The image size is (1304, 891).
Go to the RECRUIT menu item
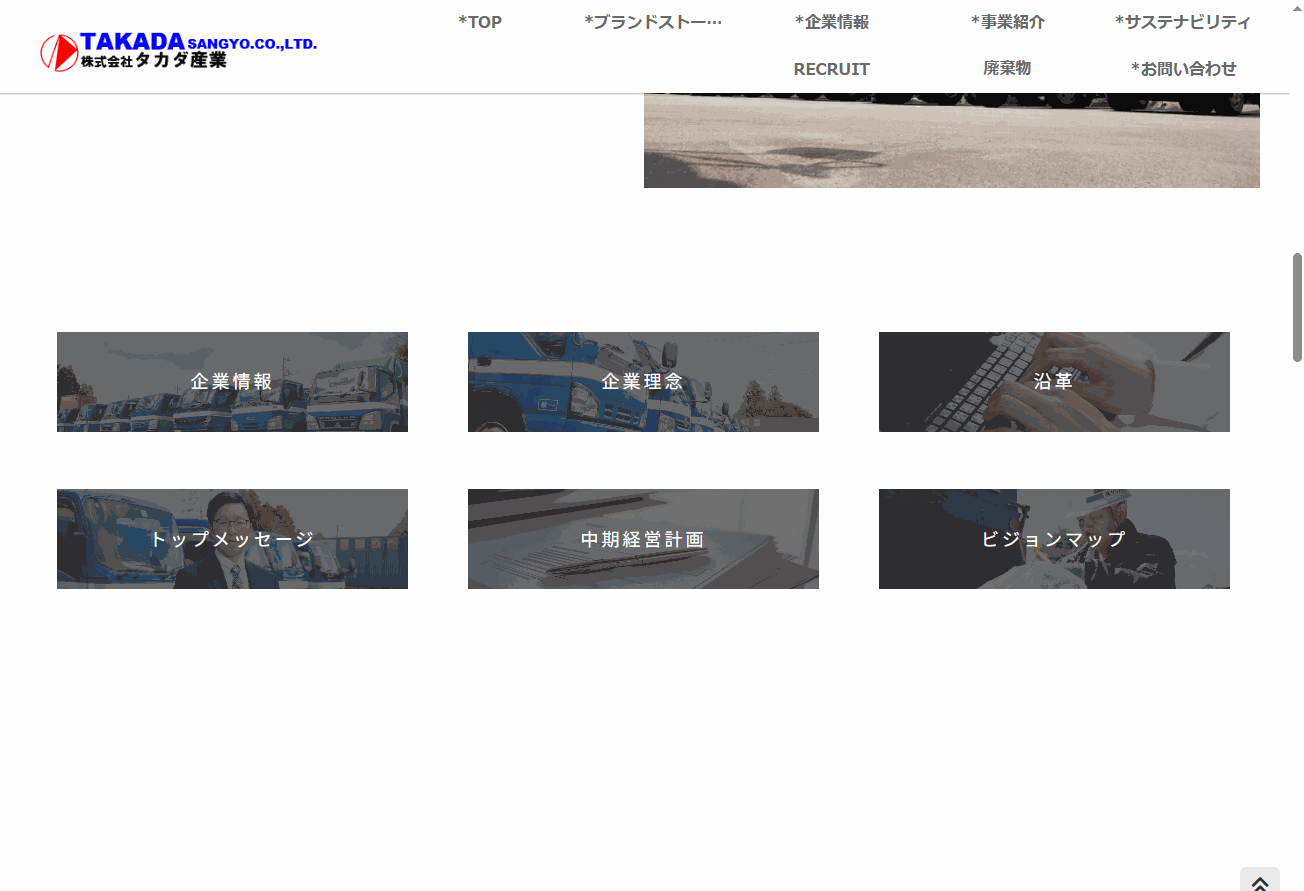pyautogui.click(x=832, y=69)
